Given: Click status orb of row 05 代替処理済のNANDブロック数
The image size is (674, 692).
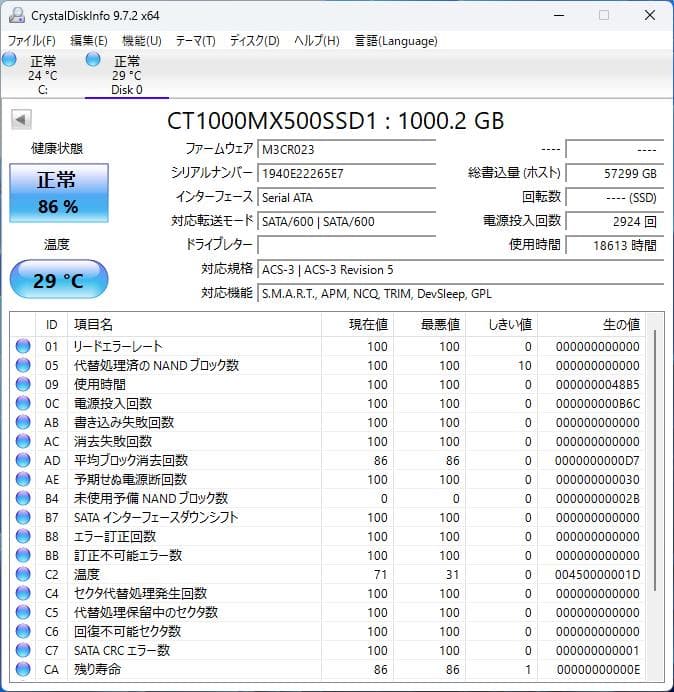Looking at the screenshot, I should coord(23,365).
